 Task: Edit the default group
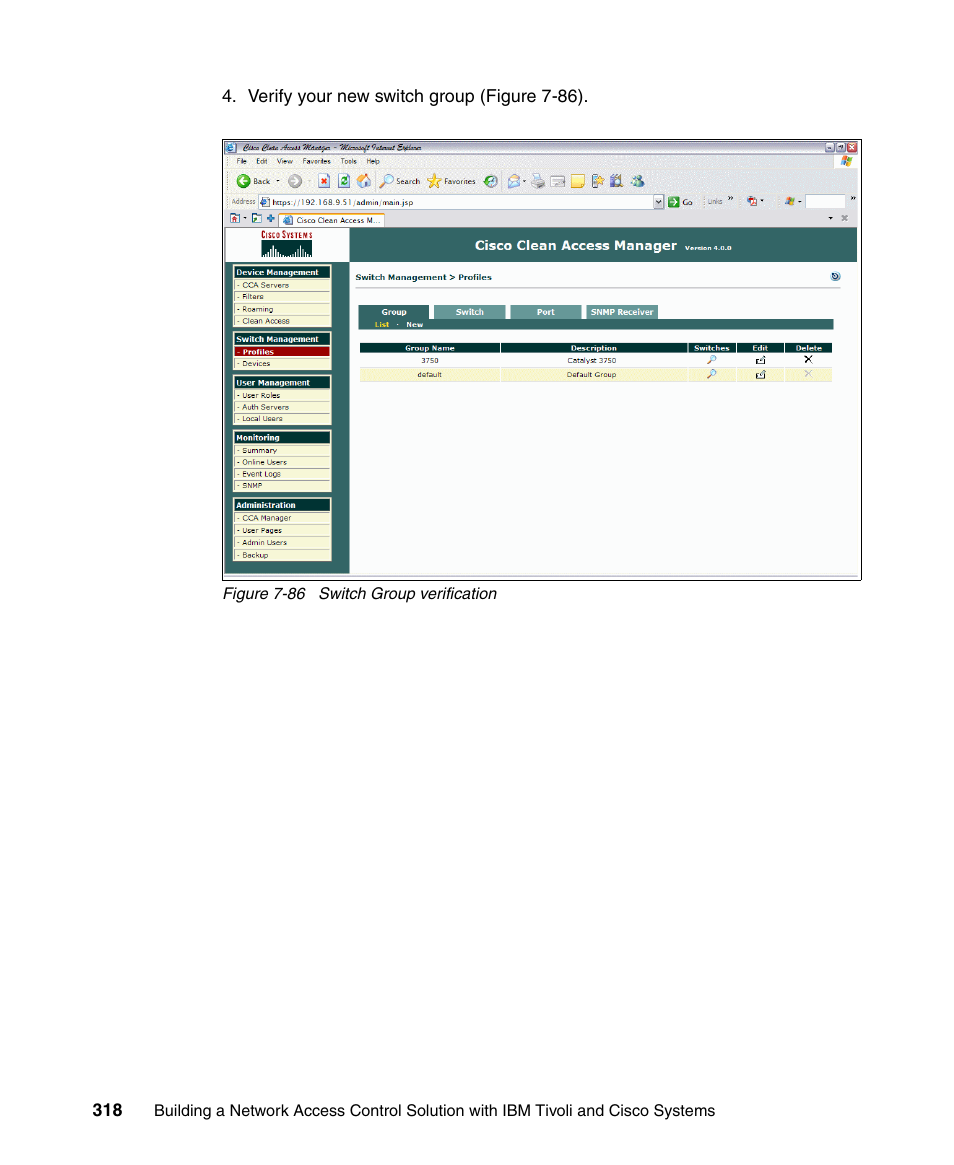(x=760, y=374)
